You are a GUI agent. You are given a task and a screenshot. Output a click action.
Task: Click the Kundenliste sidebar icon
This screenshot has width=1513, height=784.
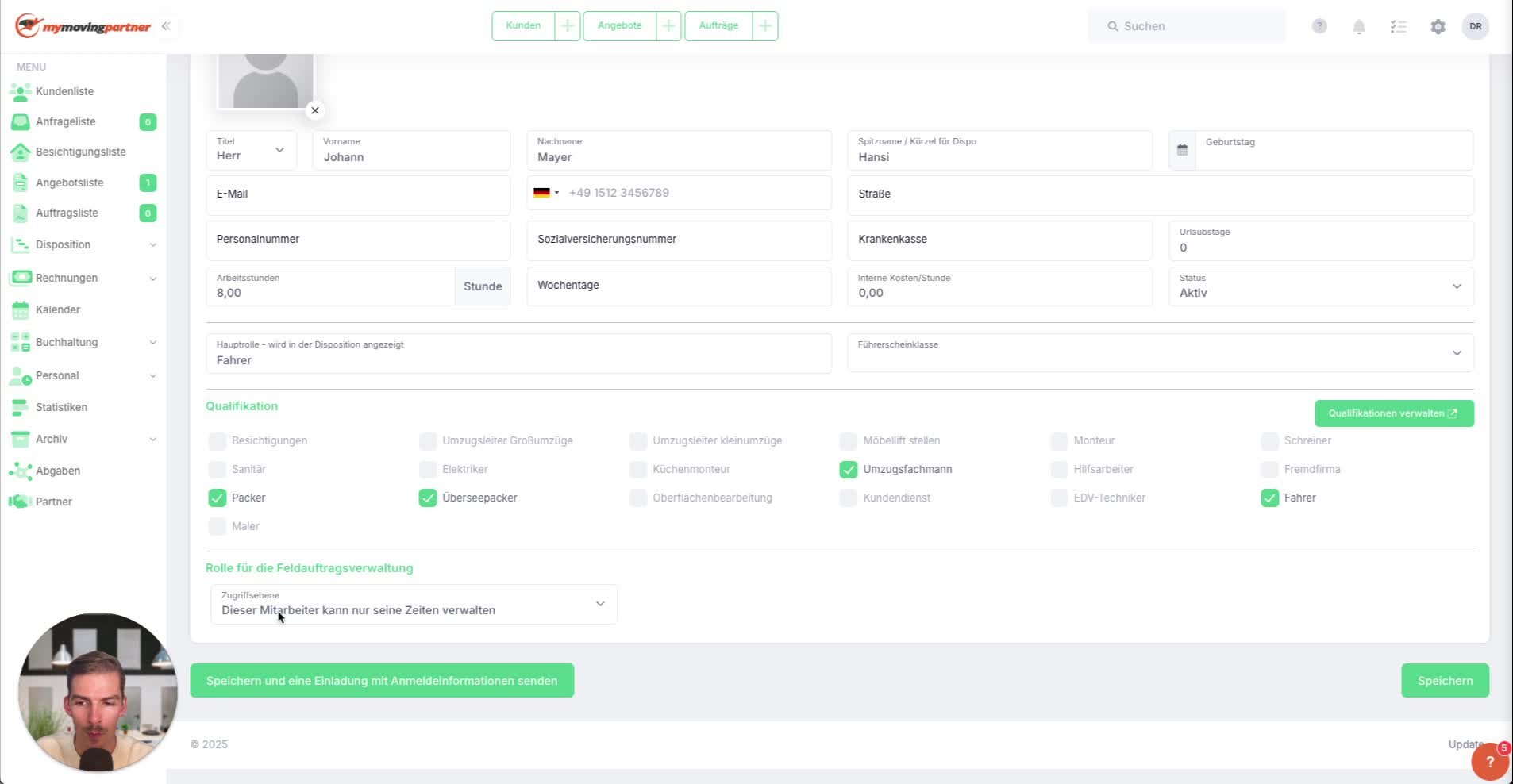tap(20, 91)
